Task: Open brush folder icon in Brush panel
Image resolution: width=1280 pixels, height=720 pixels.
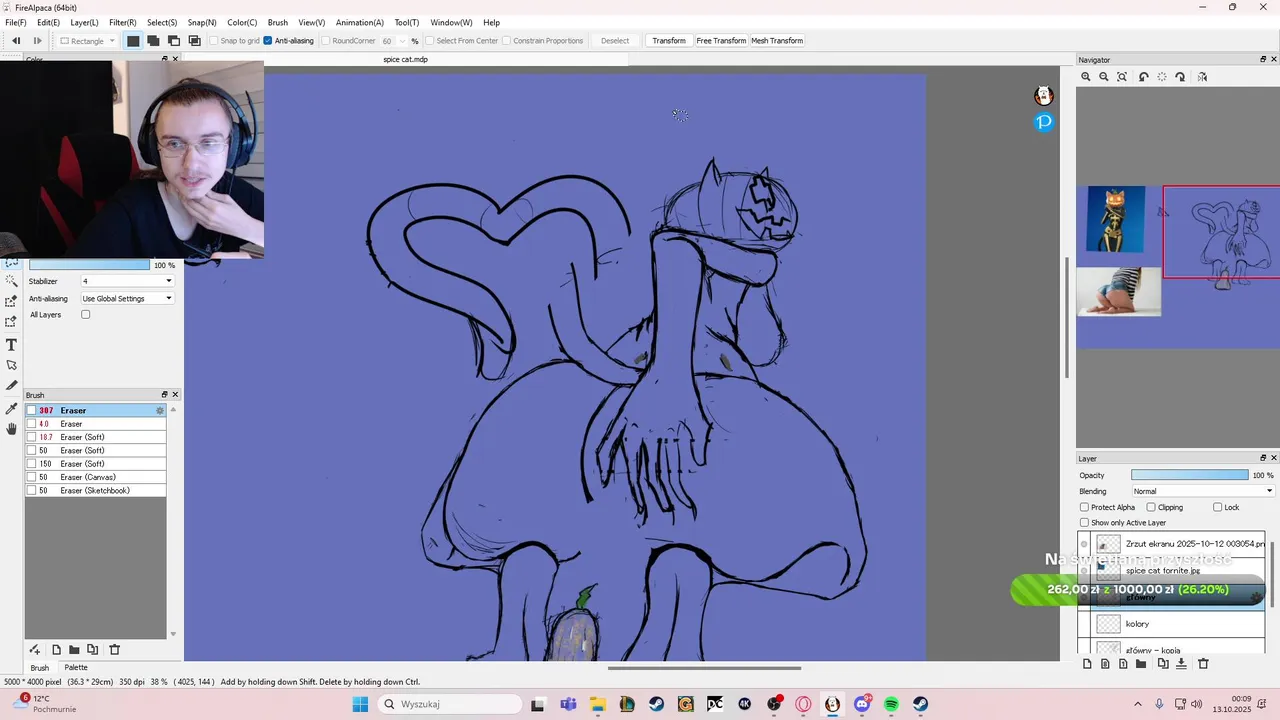Action: pyautogui.click(x=74, y=650)
